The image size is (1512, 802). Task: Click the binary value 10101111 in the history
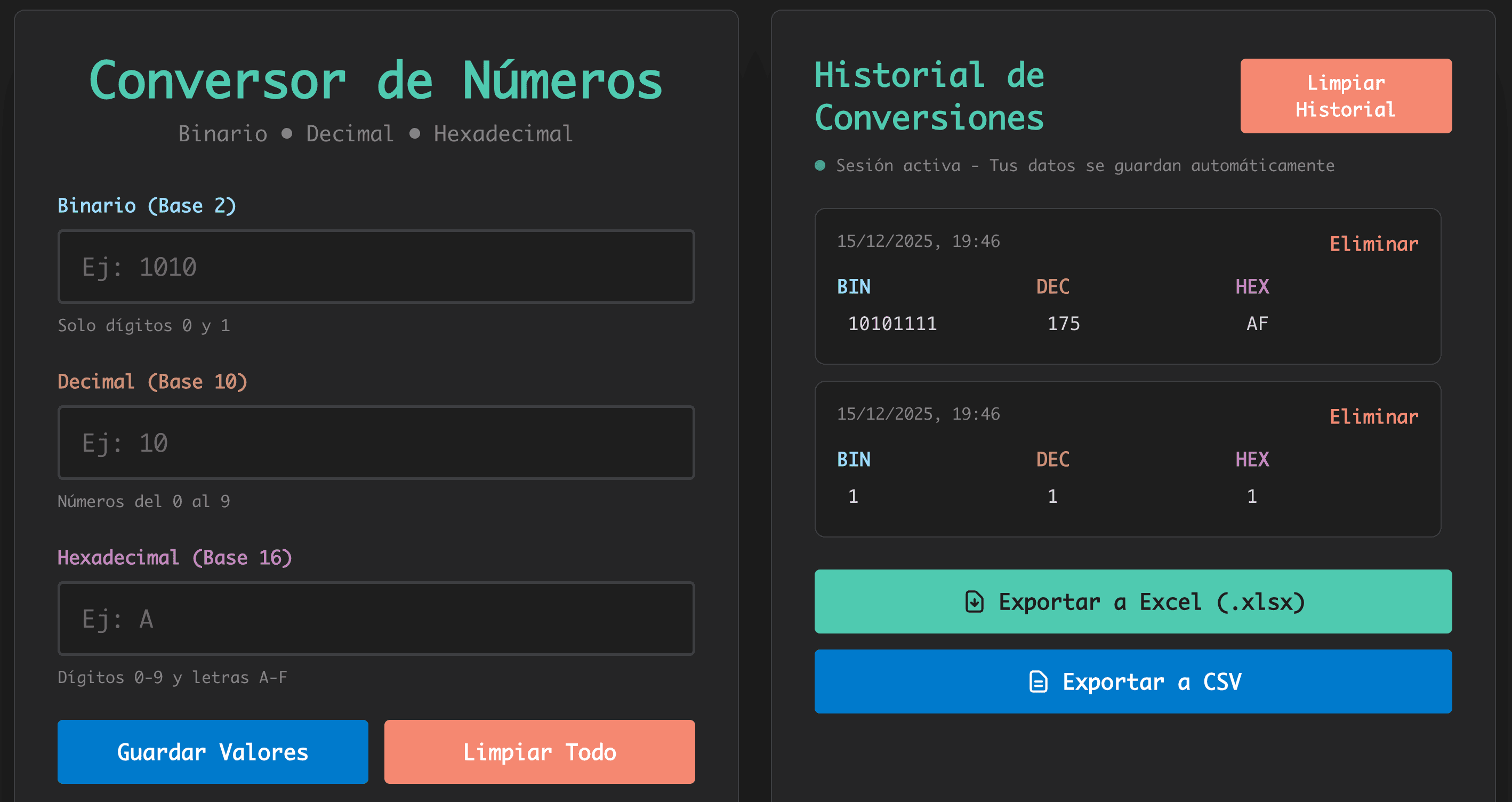(x=893, y=323)
